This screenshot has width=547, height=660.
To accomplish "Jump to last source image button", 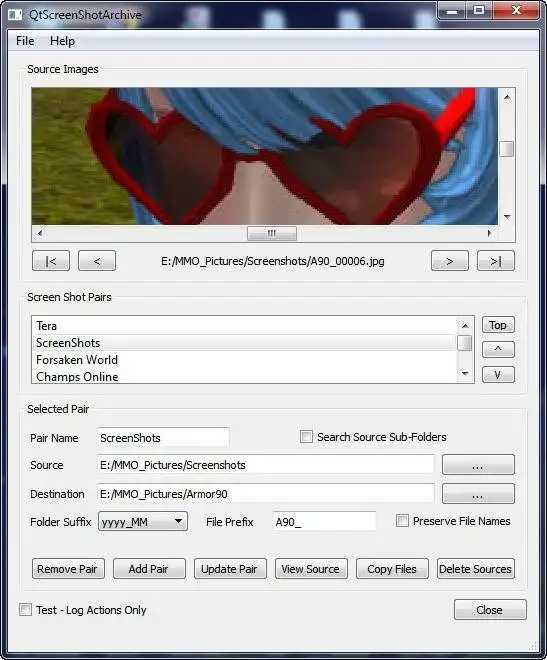I will click(x=496, y=261).
